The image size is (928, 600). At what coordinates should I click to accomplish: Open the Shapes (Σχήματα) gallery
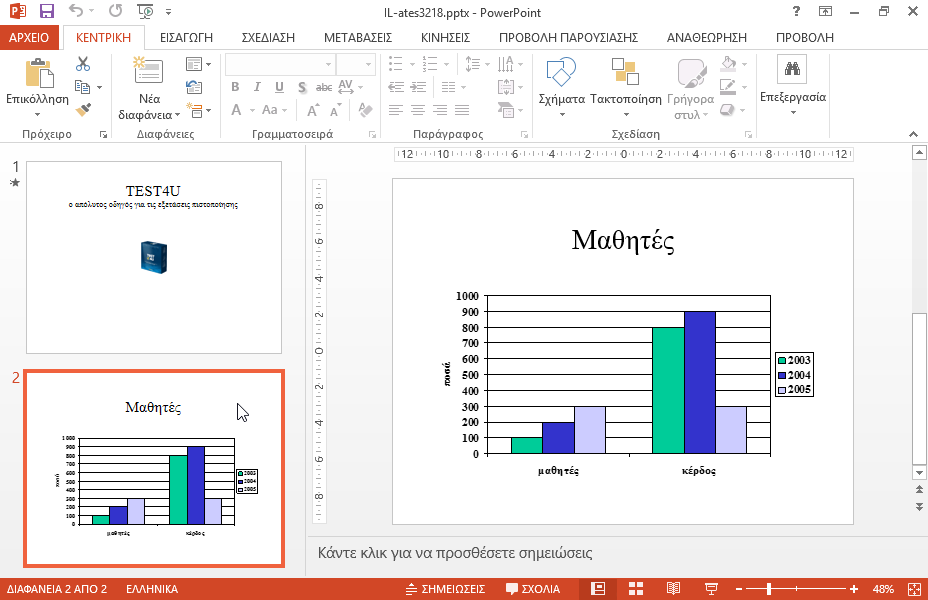[x=561, y=86]
